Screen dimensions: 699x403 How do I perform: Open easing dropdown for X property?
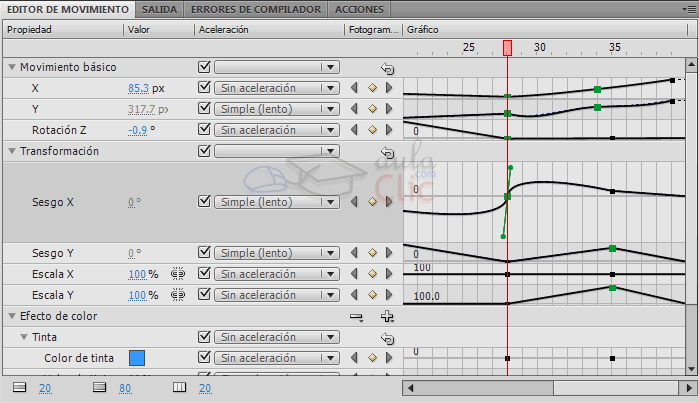[x=277, y=88]
